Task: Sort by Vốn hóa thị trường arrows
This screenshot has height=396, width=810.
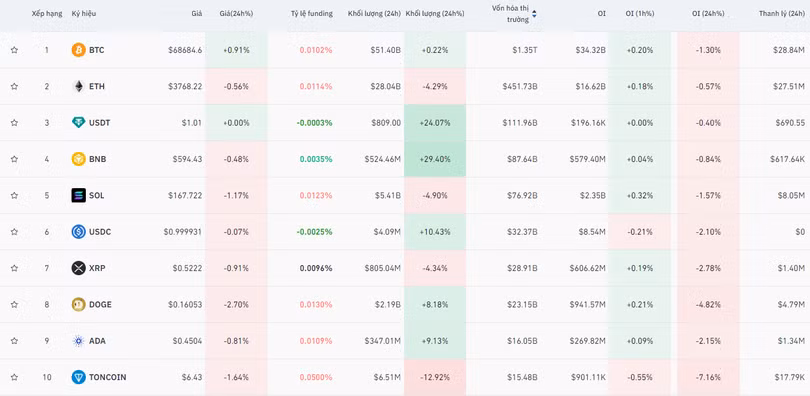Action: click(x=534, y=14)
